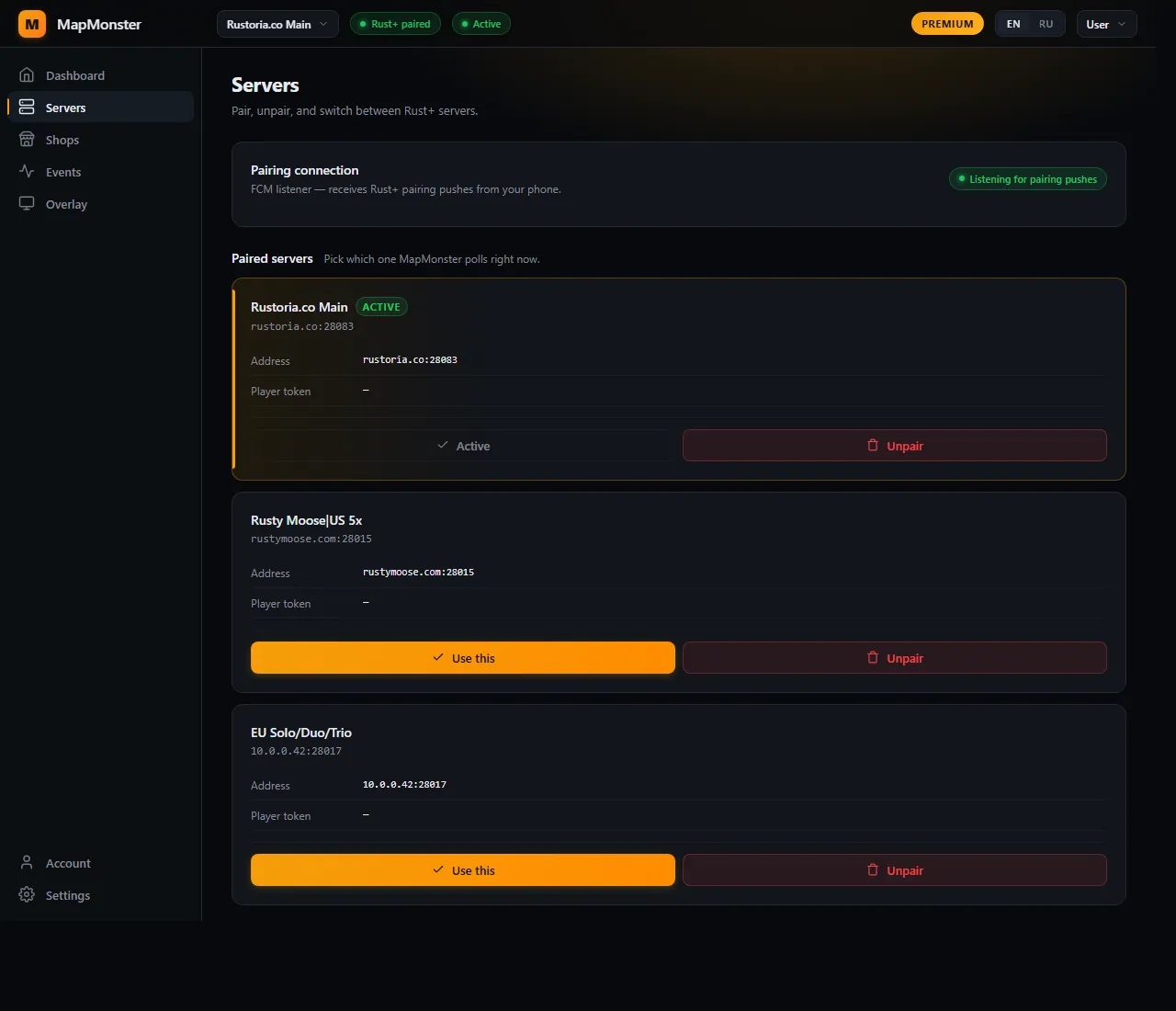Switch language to RU
Screen dimensions: 1176x1011
coord(1046,24)
